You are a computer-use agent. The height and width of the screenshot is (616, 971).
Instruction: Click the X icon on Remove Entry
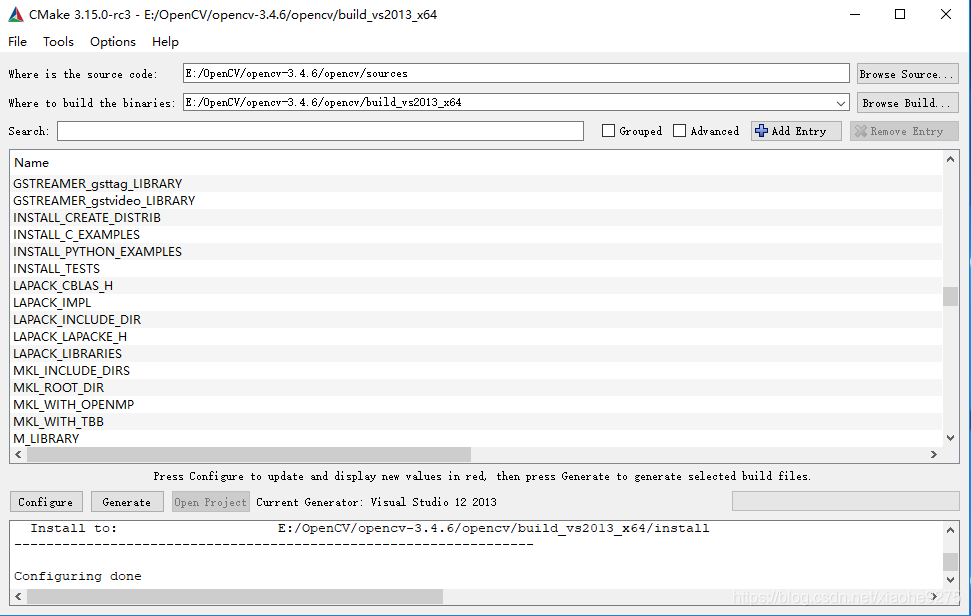point(861,131)
